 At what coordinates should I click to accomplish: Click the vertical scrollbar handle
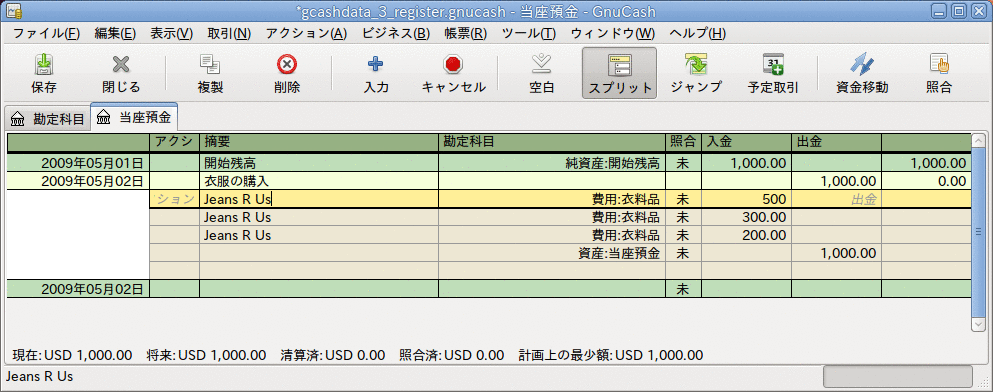coord(978,232)
